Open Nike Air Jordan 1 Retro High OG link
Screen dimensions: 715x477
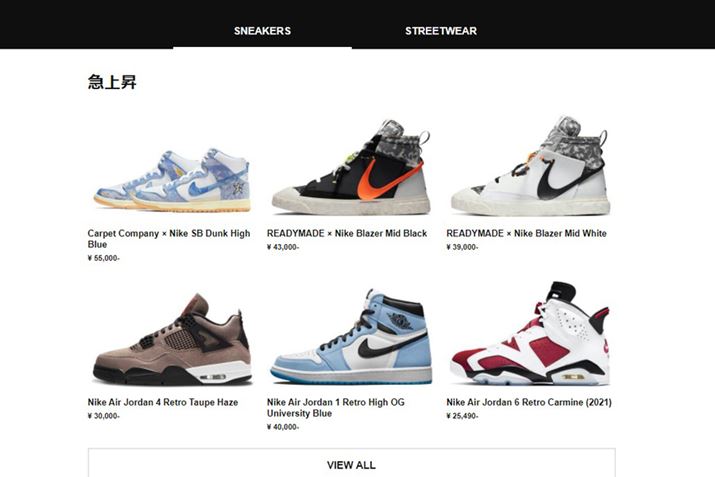[336, 408]
